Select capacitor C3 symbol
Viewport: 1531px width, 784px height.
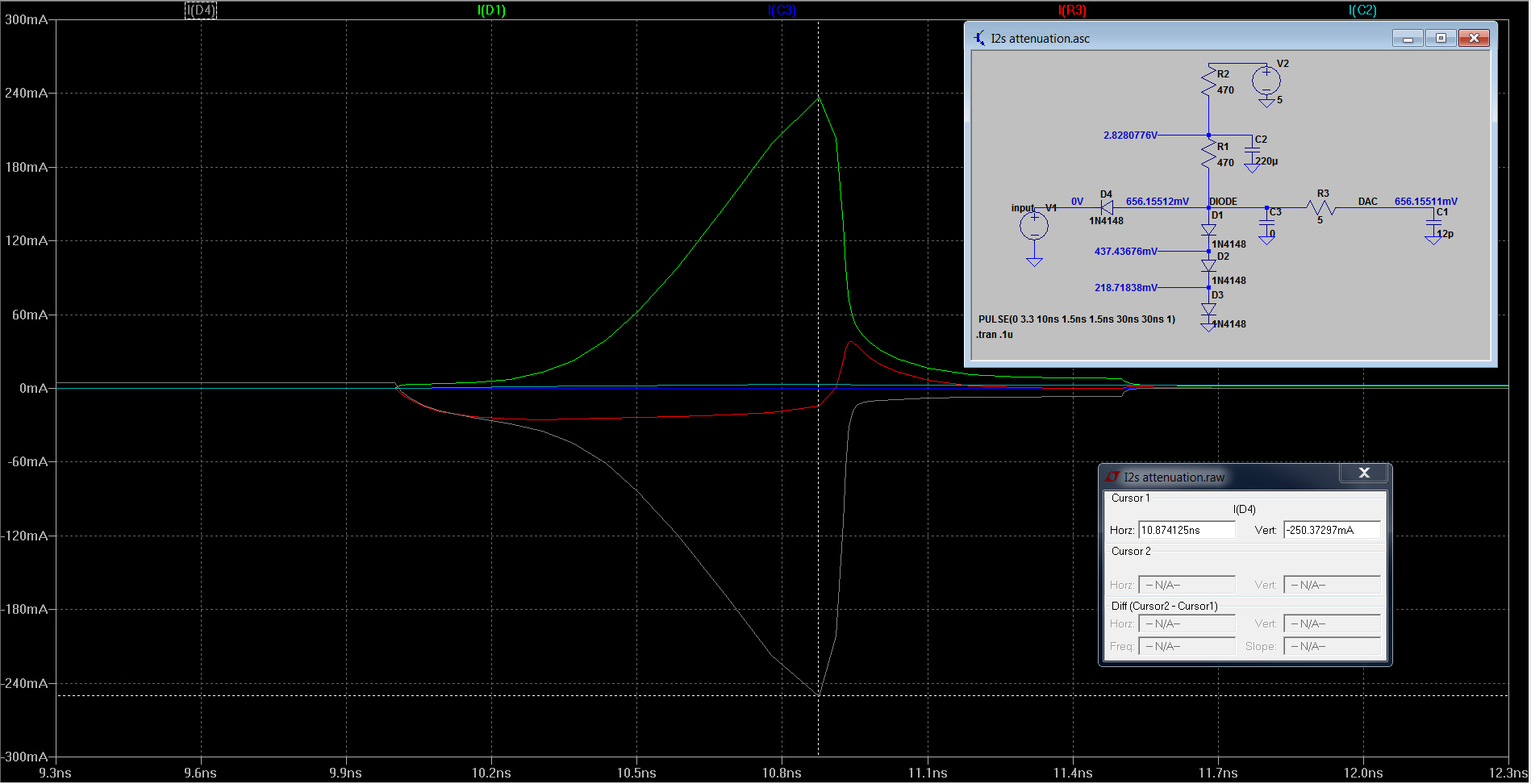[1266, 223]
